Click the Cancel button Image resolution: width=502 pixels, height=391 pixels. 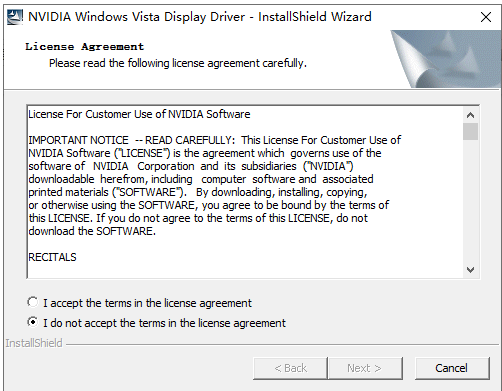click(452, 368)
